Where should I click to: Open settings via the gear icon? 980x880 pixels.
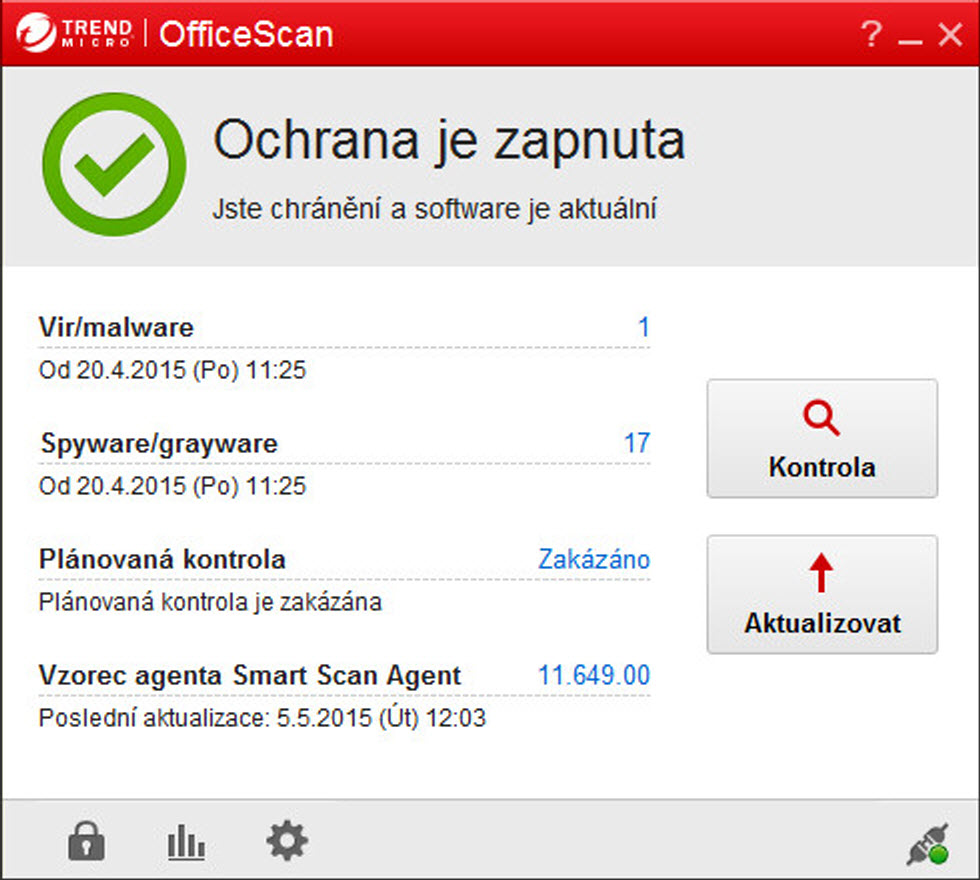tap(287, 841)
